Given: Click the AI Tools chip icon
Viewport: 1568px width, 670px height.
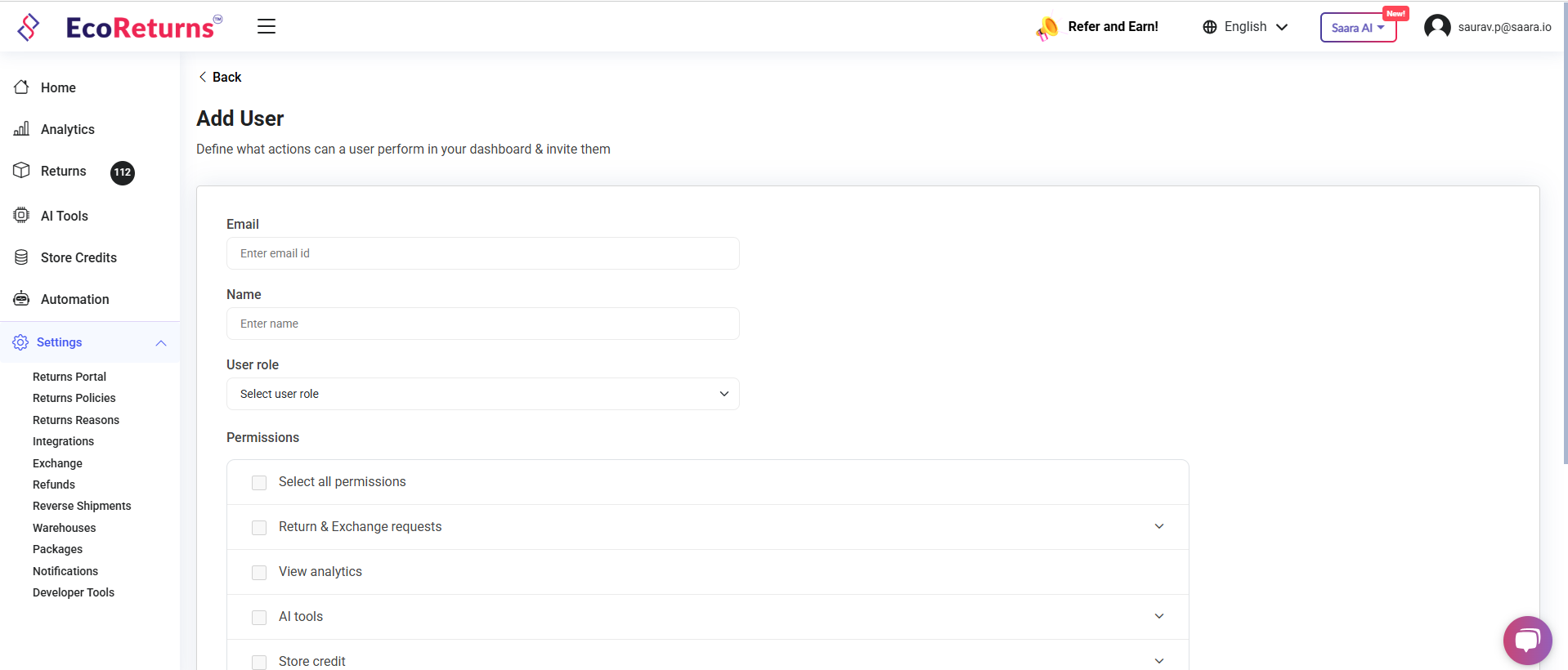Looking at the screenshot, I should point(21,216).
